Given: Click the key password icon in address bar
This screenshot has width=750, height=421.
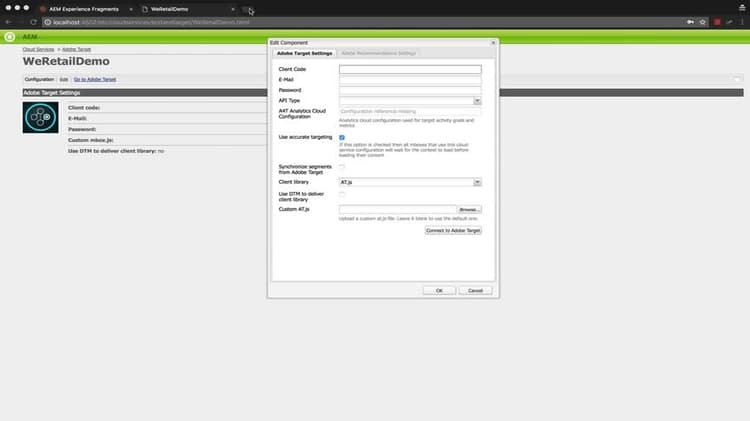Looking at the screenshot, I should point(691,22).
